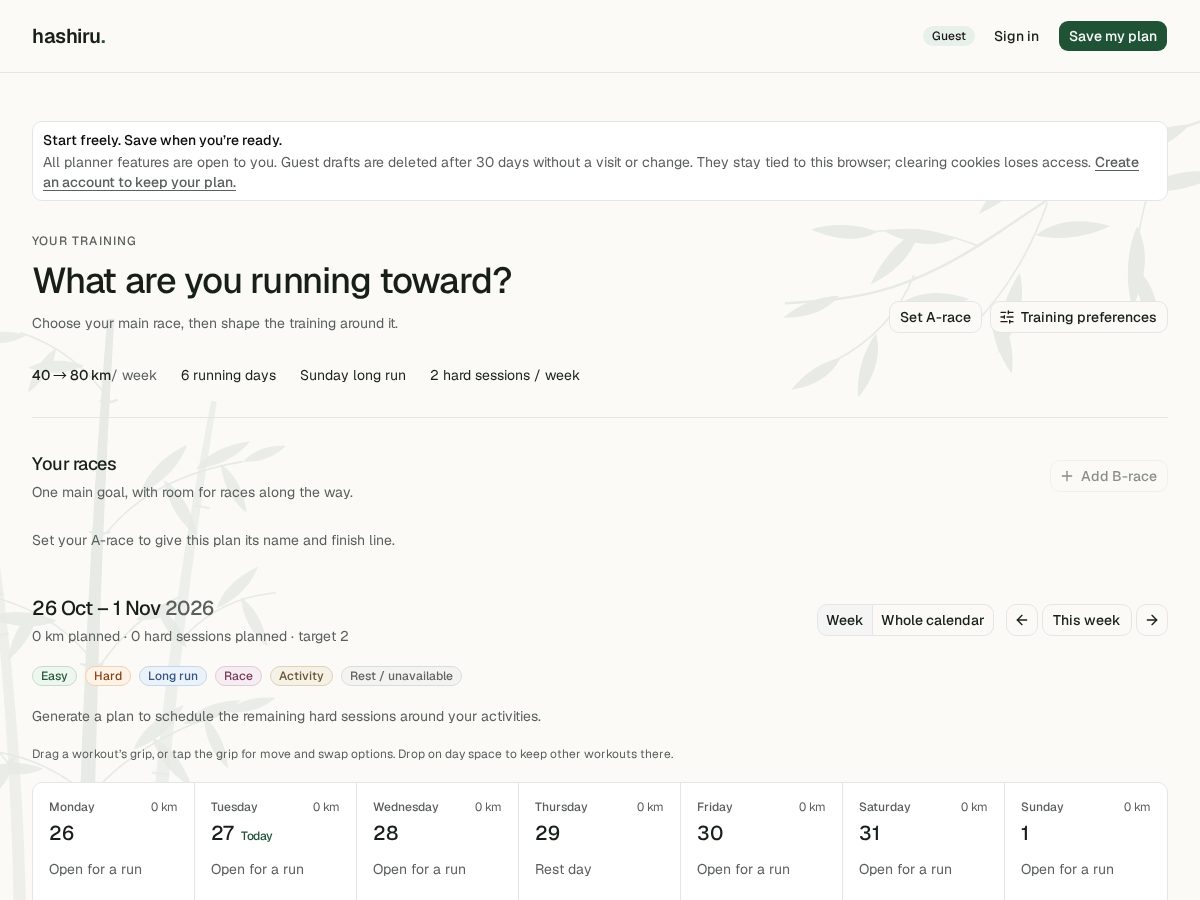This screenshot has height=900, width=1200.
Task: Select Thursday 29 Rest day column
Action: (x=599, y=841)
